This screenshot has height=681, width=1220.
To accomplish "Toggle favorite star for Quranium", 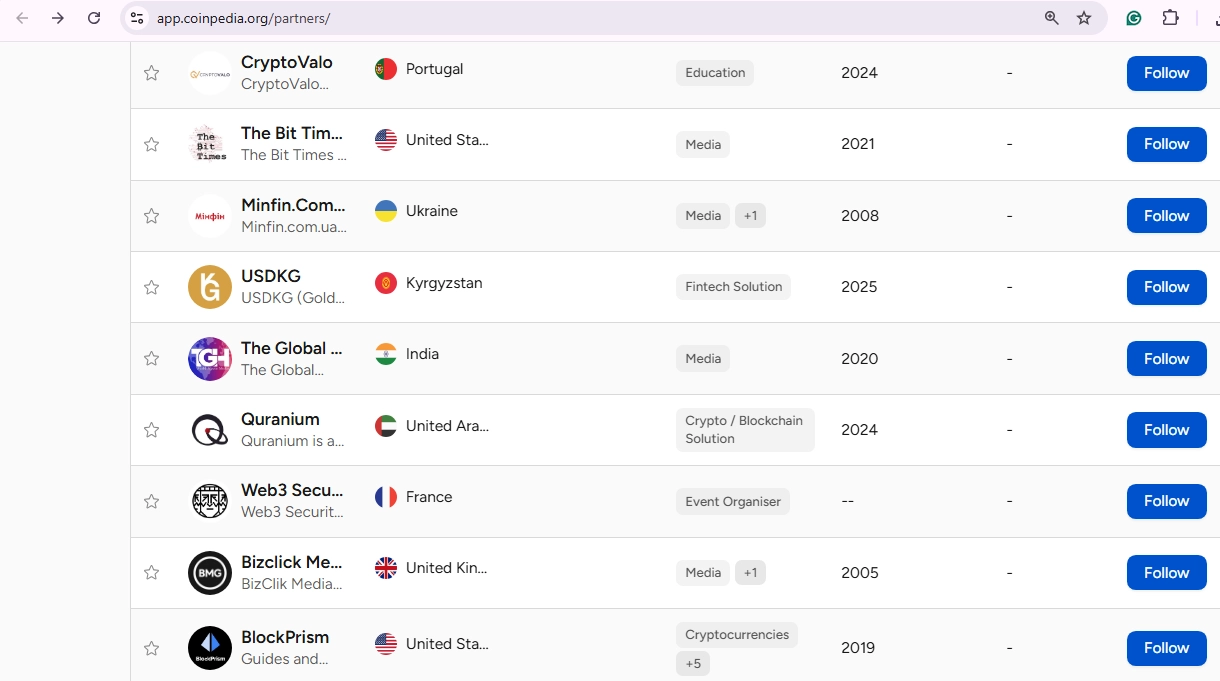I will [151, 430].
